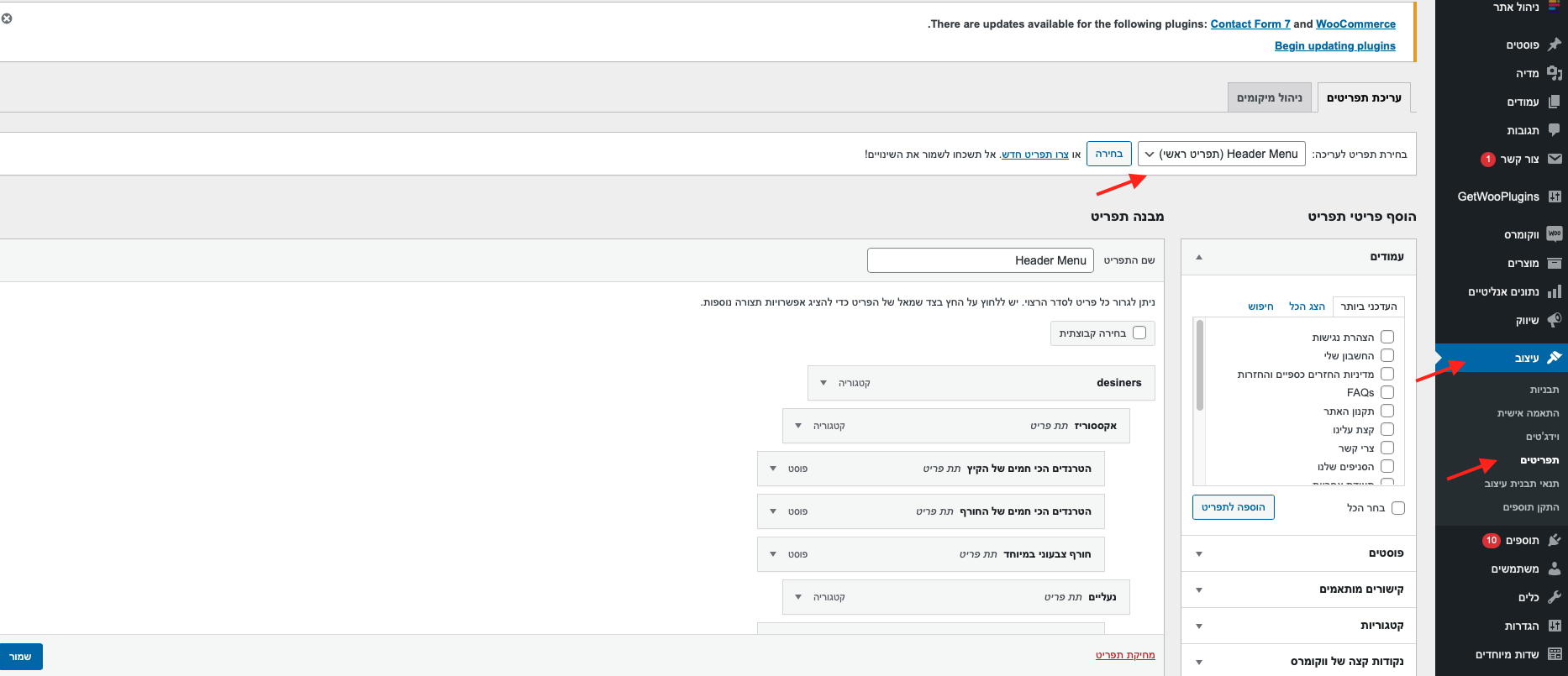Click the WooCommerce icon in sidebar
1568x676 pixels.
click(x=1554, y=234)
